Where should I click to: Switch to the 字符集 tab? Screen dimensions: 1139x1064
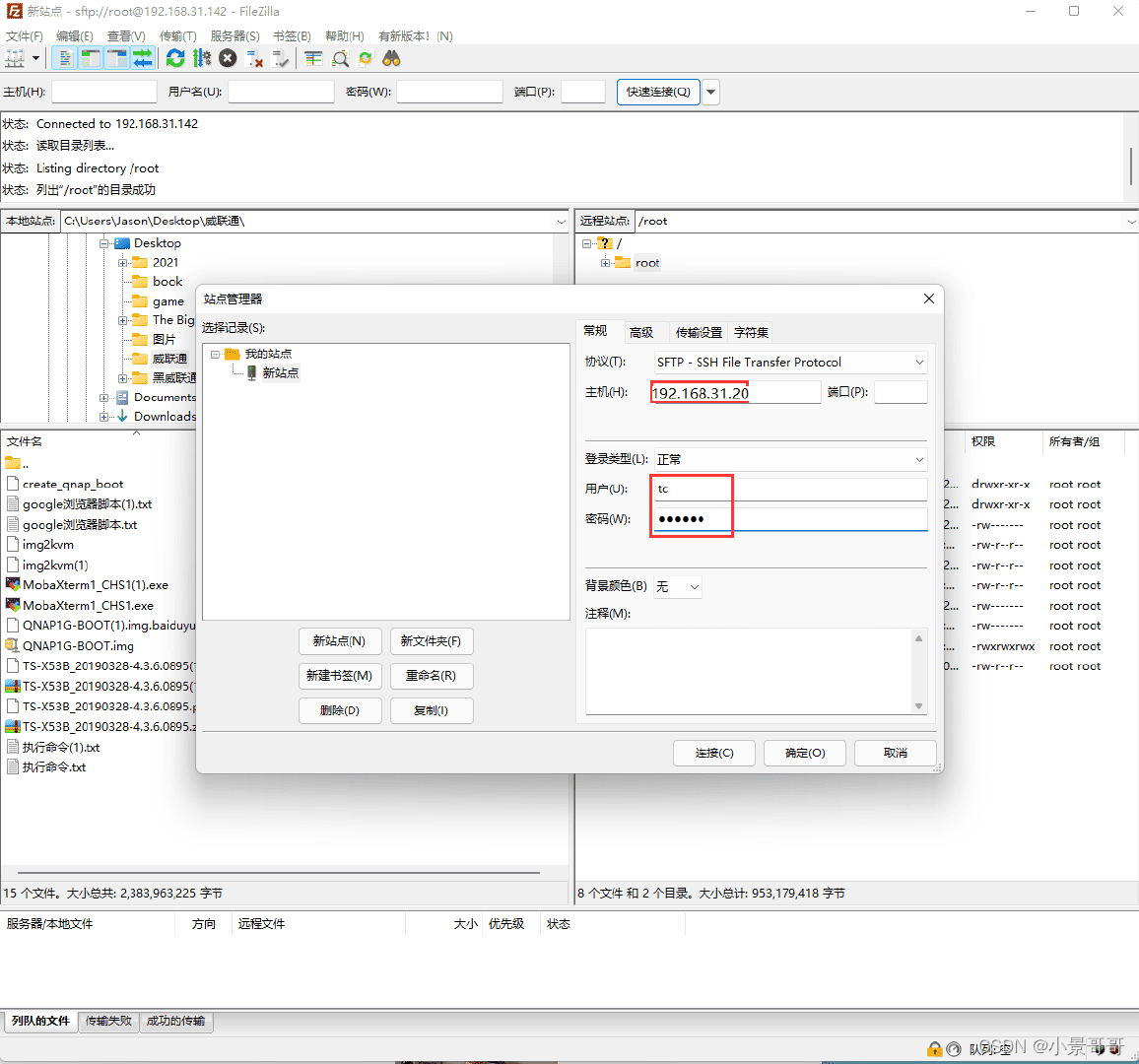tap(751, 333)
